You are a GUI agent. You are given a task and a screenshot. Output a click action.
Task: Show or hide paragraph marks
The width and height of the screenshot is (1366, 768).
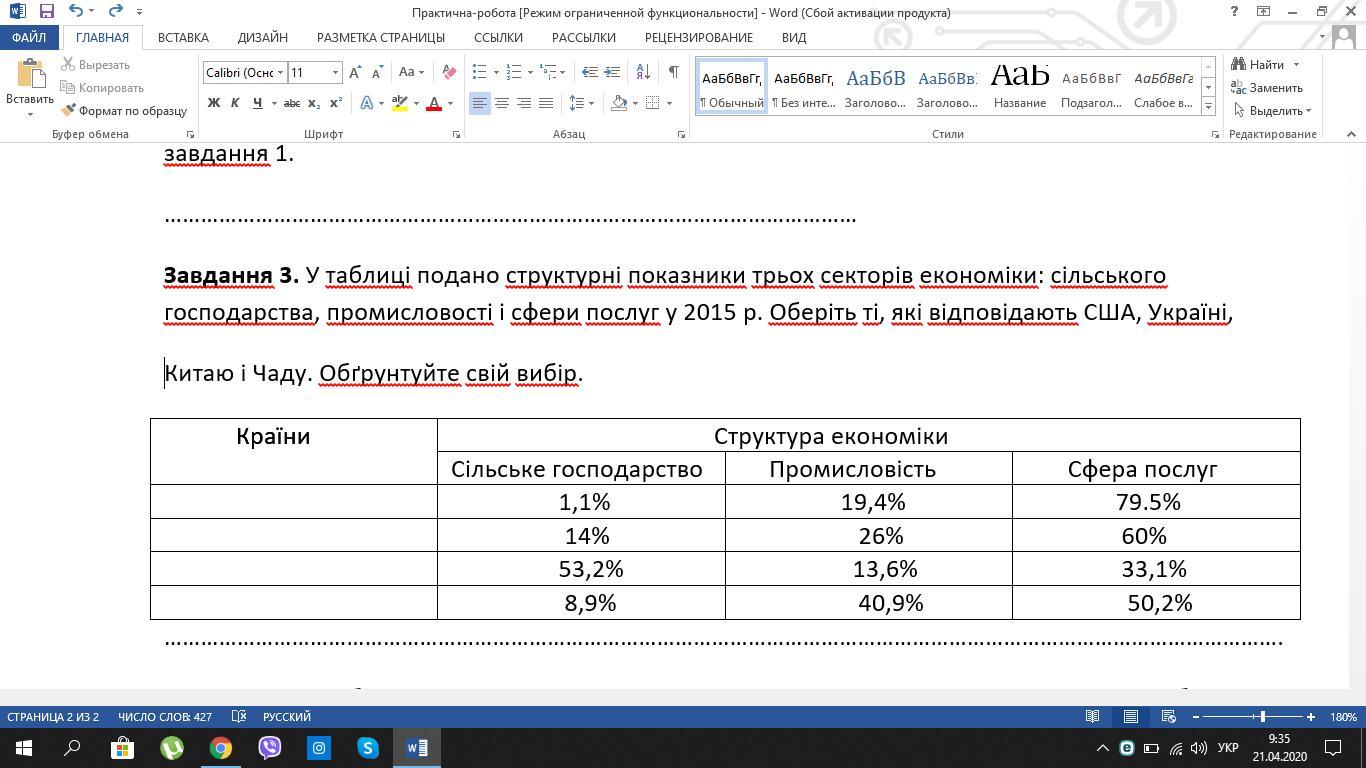(x=673, y=72)
